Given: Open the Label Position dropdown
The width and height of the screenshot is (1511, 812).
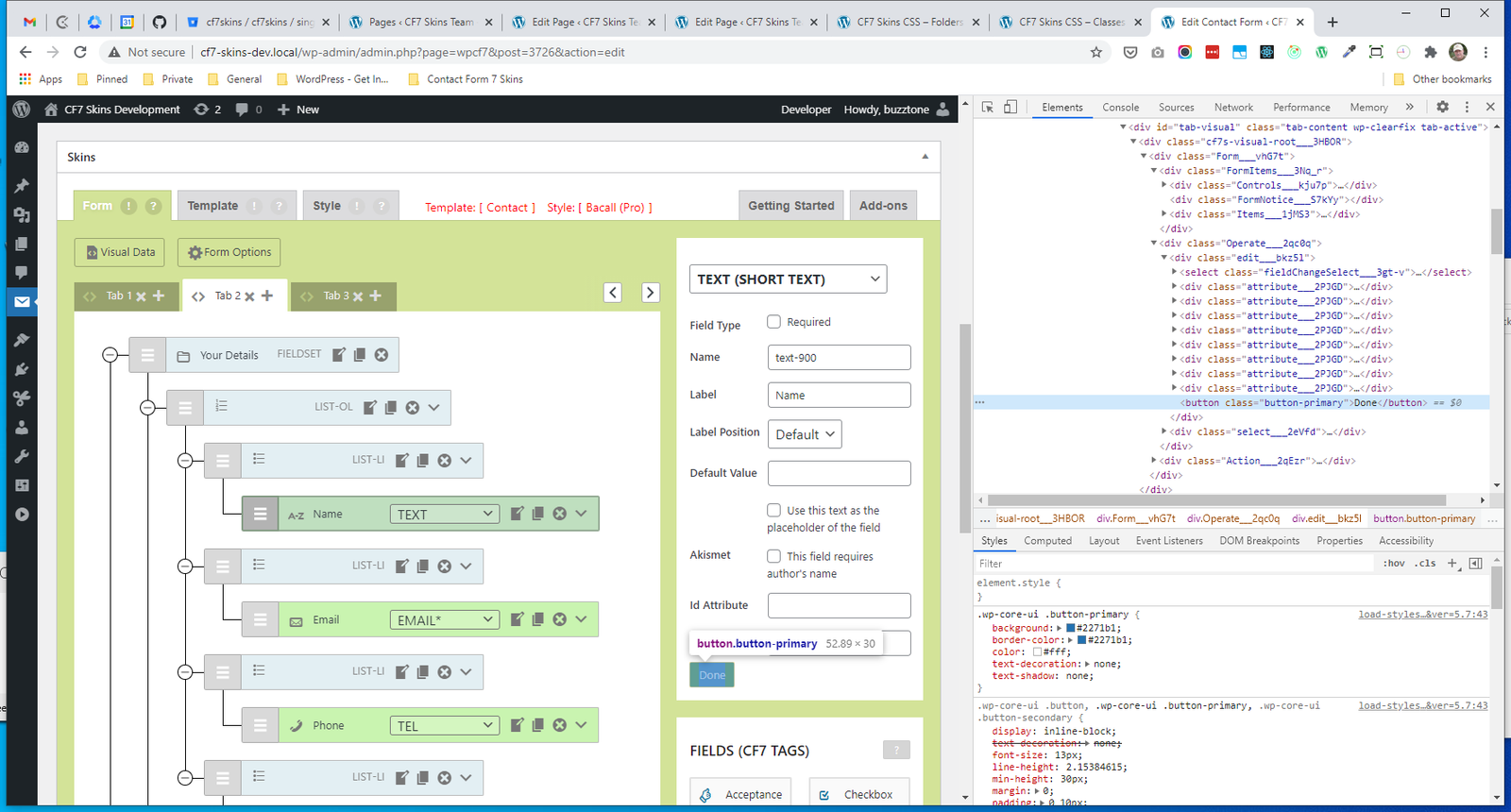Looking at the screenshot, I should pos(805,434).
